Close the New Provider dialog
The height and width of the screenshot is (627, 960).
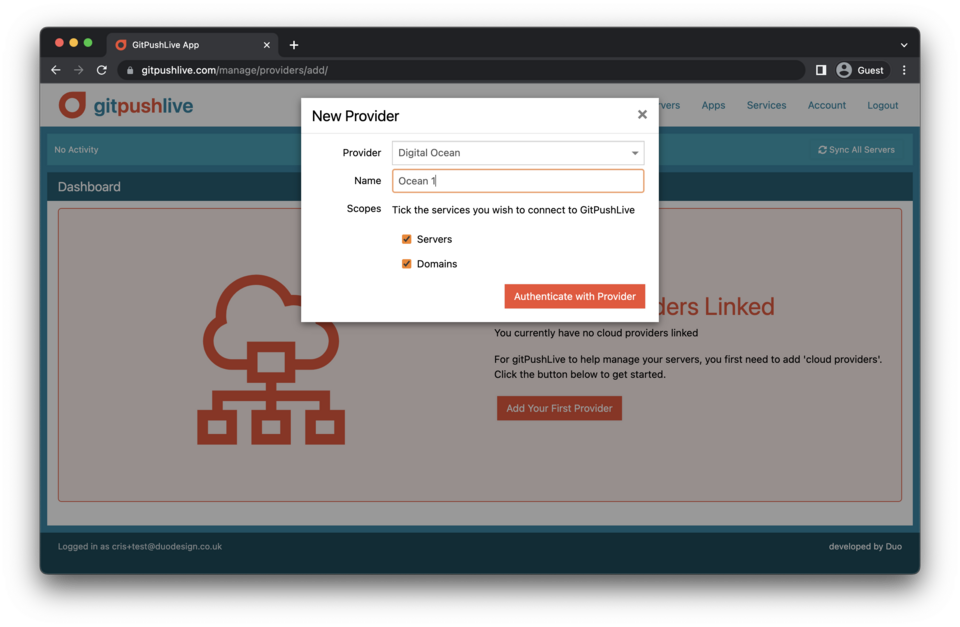tap(642, 115)
